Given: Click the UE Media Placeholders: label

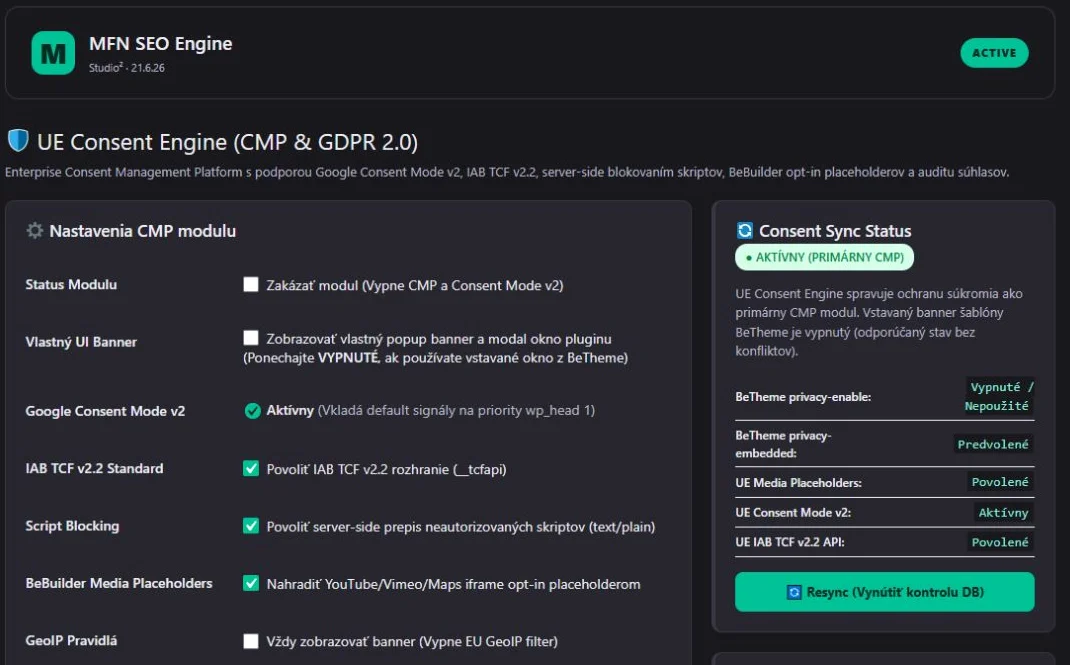Looking at the screenshot, I should pos(798,483).
